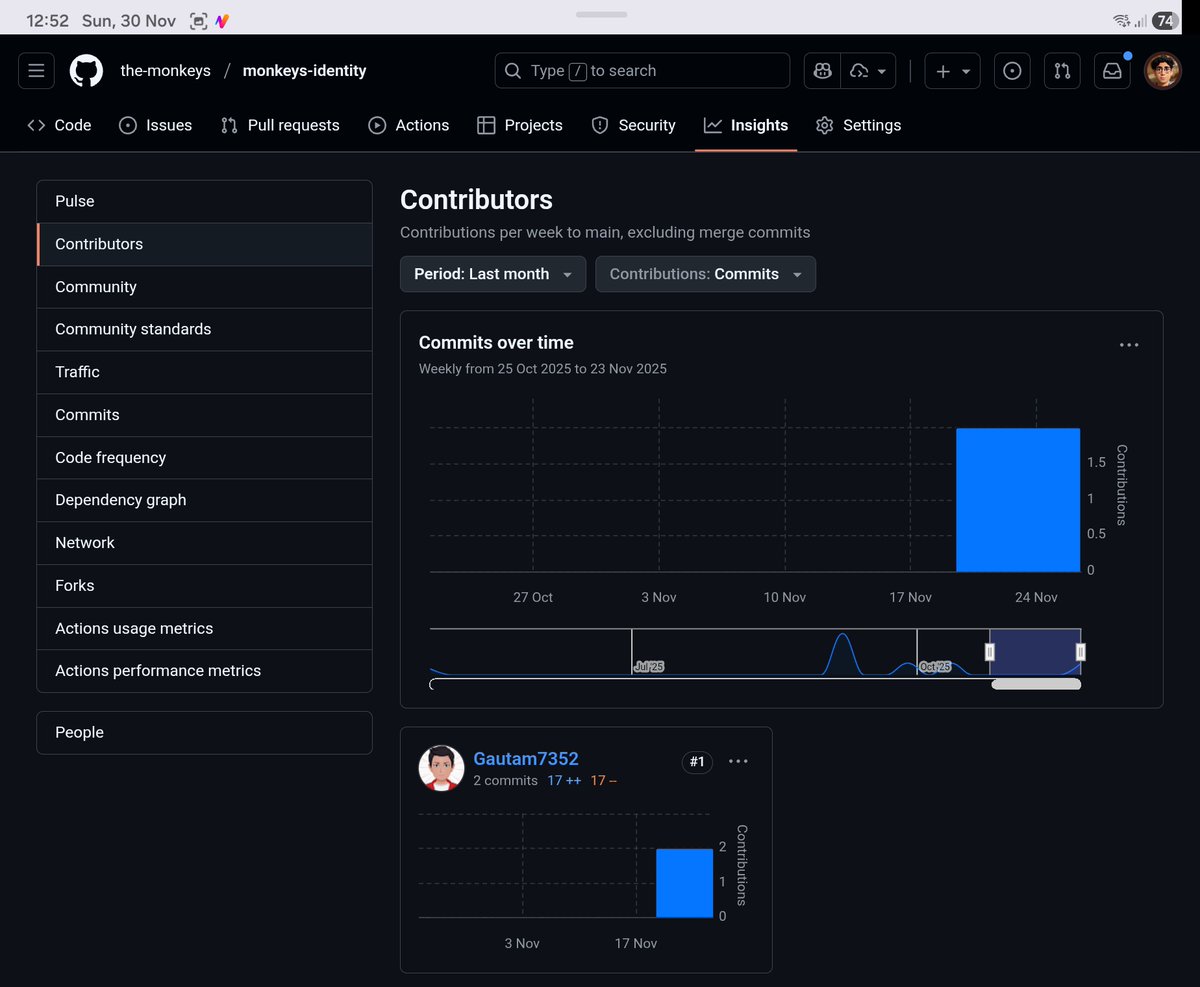The height and width of the screenshot is (987, 1200).
Task: Open Forks in the sidebar
Action: pos(204,586)
